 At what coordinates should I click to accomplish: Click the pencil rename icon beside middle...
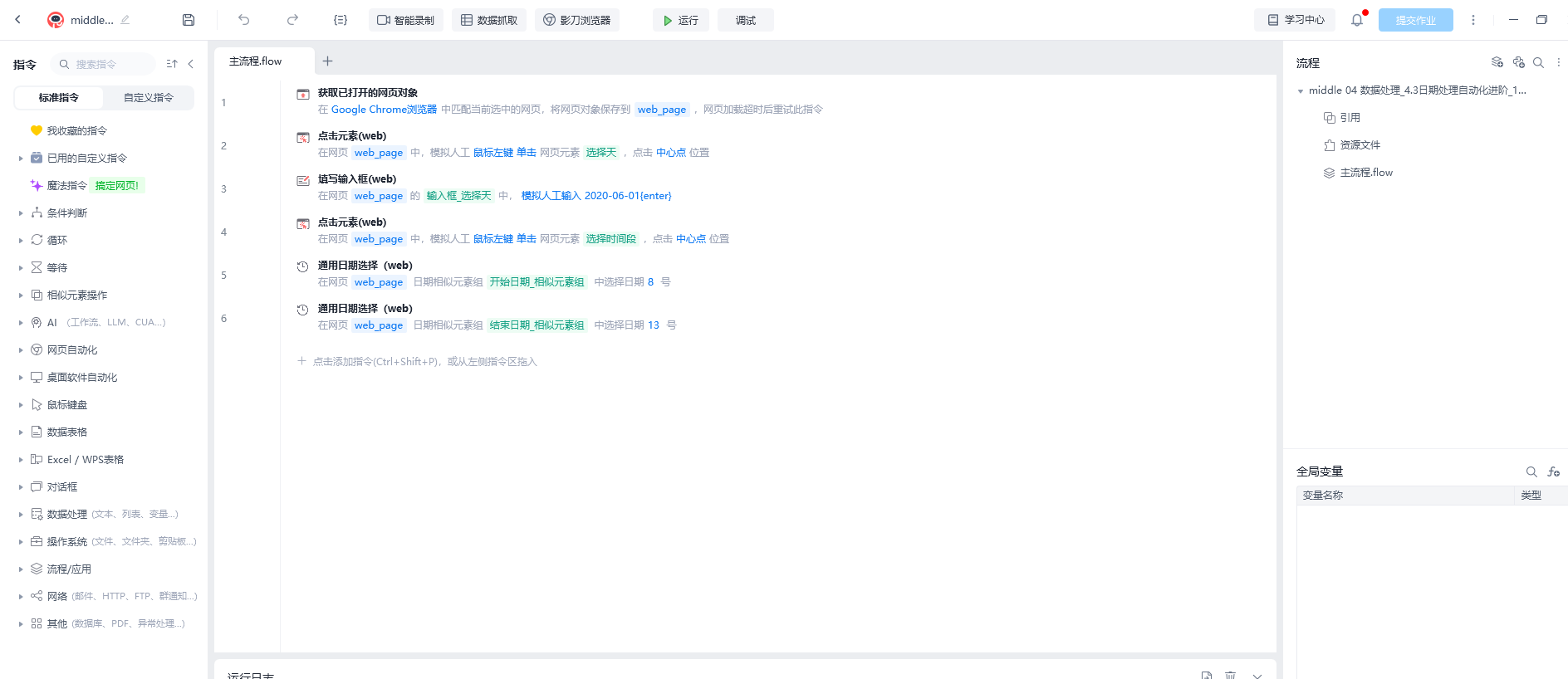125,20
